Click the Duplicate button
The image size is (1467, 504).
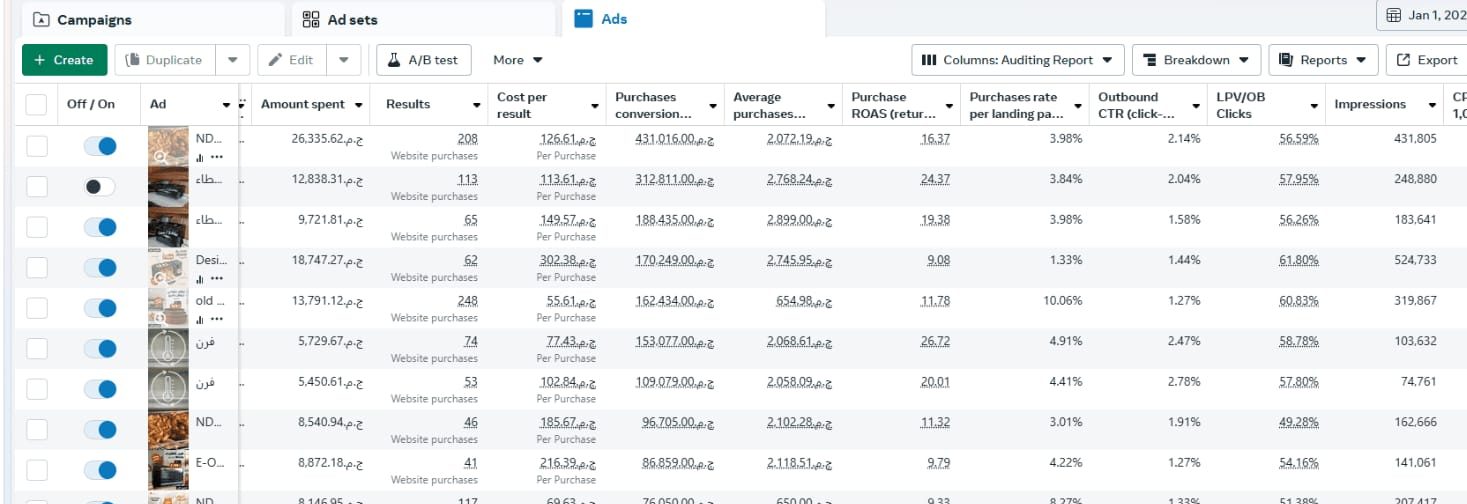pos(164,60)
